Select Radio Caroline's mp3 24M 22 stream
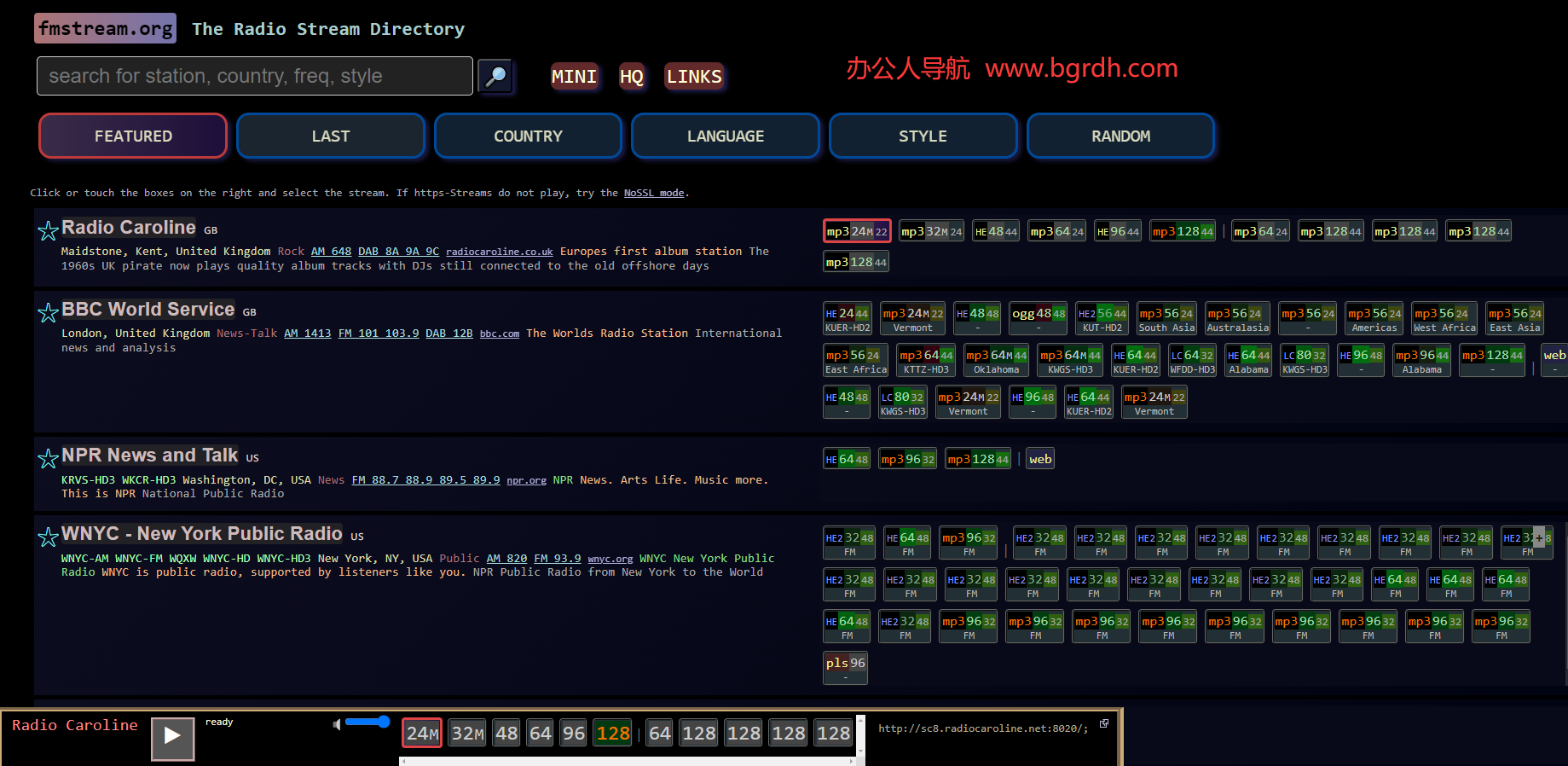Viewport: 1568px width, 766px height. tap(857, 231)
